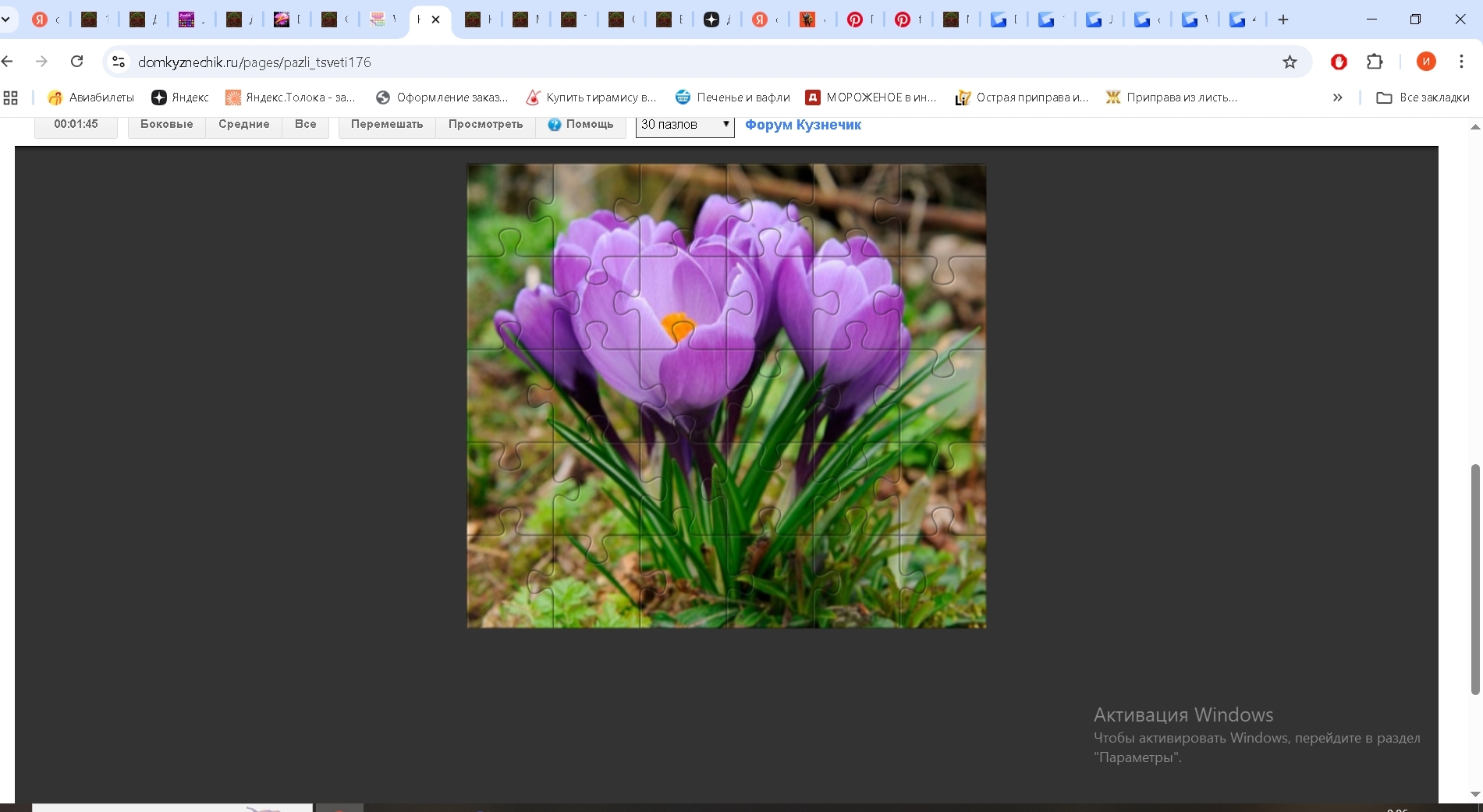Click the assembled crocus puzzle image
This screenshot has width=1483, height=812.
pyautogui.click(x=726, y=395)
